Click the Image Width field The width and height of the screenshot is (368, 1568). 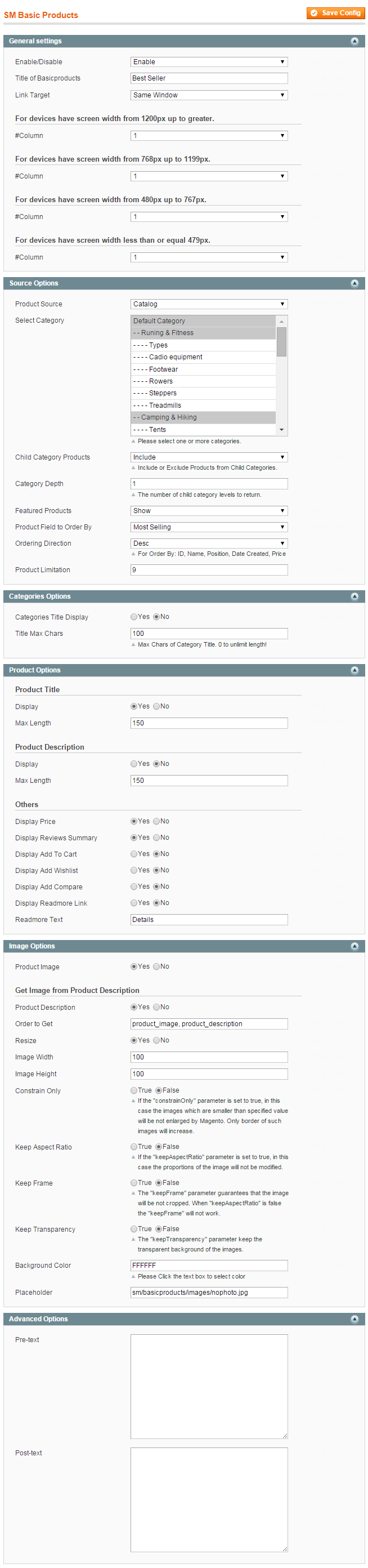tap(209, 1057)
